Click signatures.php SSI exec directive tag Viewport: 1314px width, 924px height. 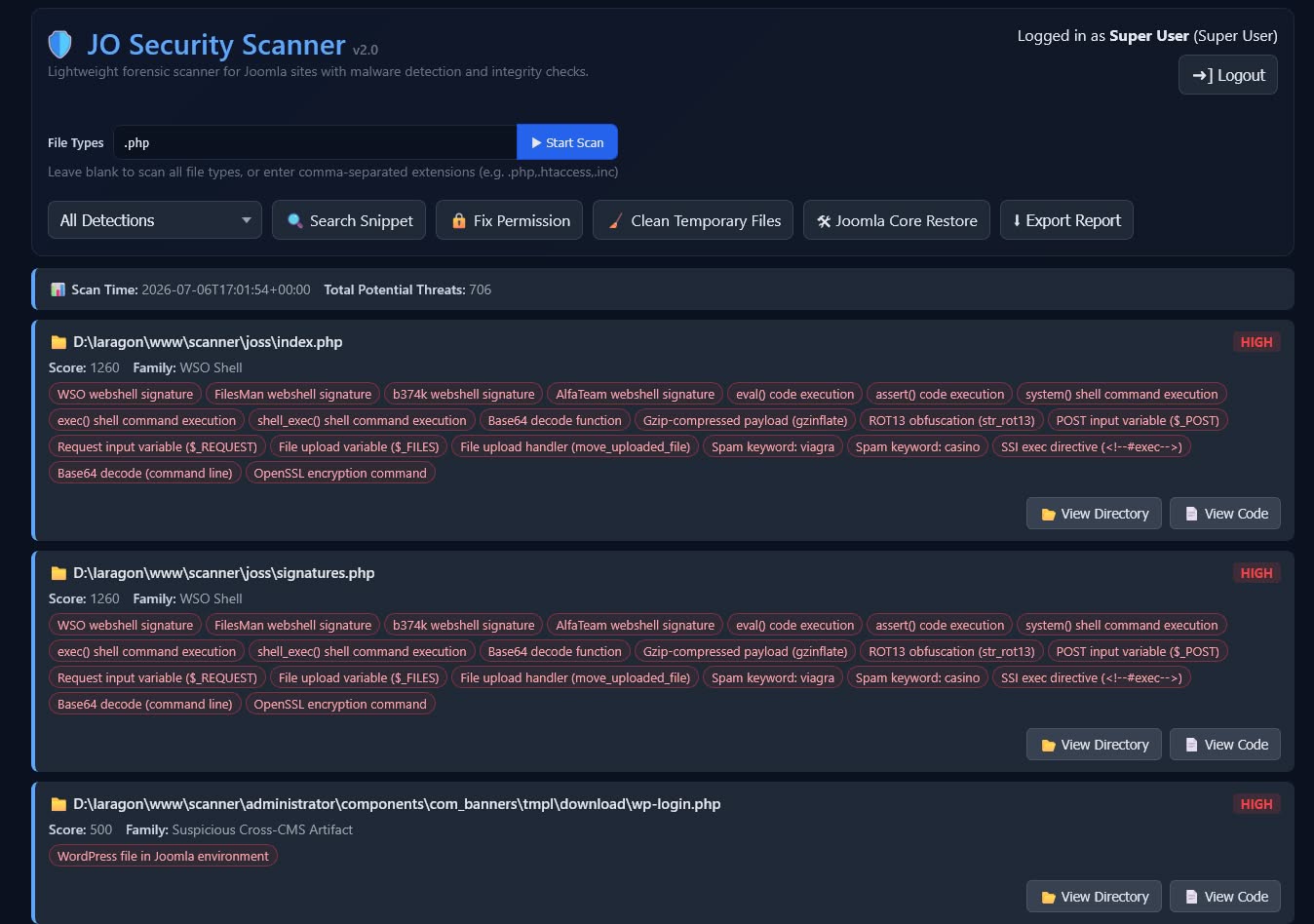coord(1092,677)
